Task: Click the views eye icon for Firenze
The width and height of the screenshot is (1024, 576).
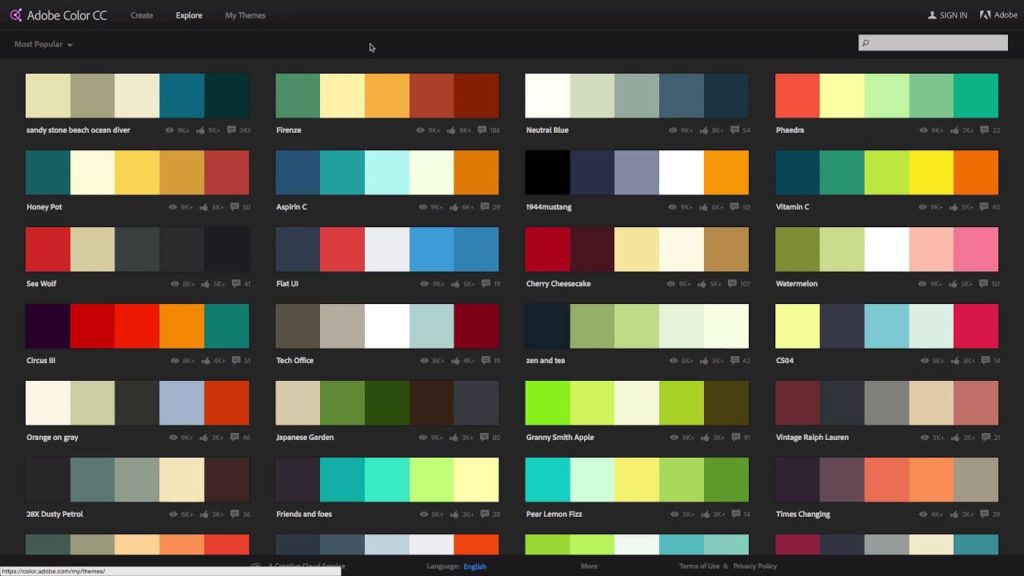Action: [420, 130]
